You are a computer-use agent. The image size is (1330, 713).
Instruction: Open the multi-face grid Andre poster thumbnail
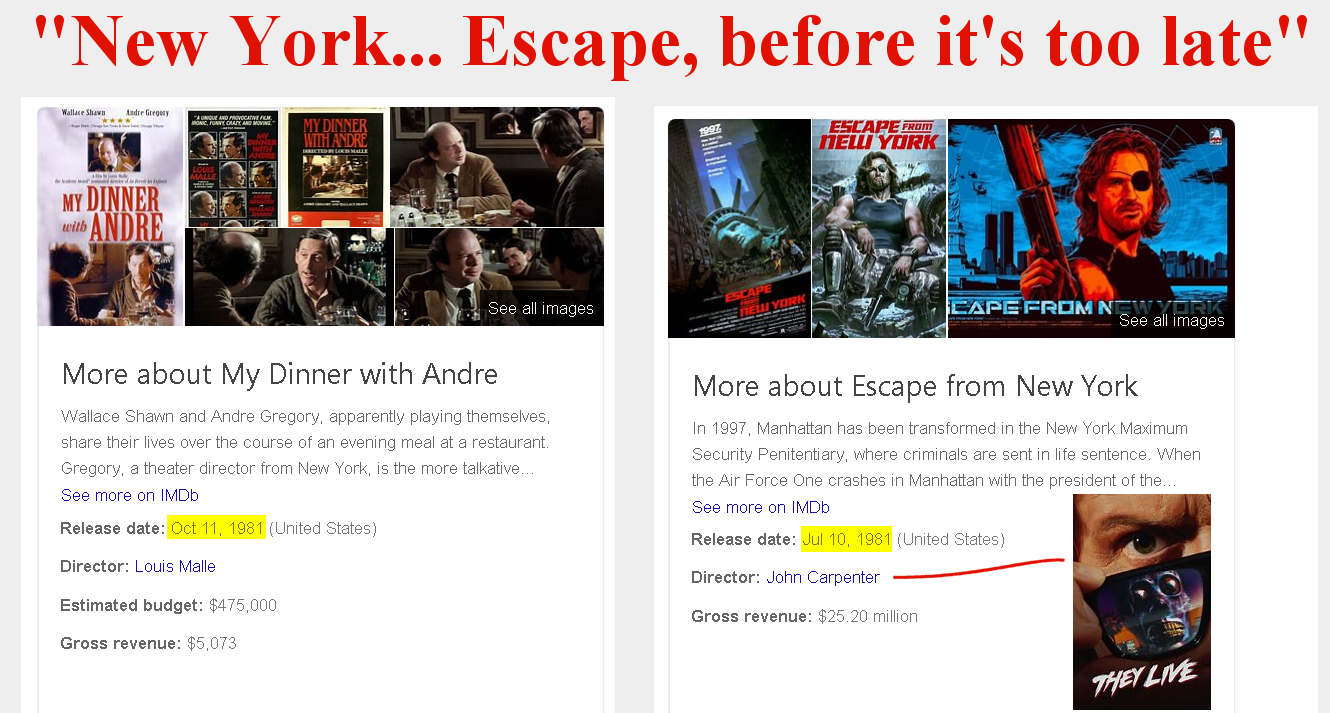(x=232, y=167)
